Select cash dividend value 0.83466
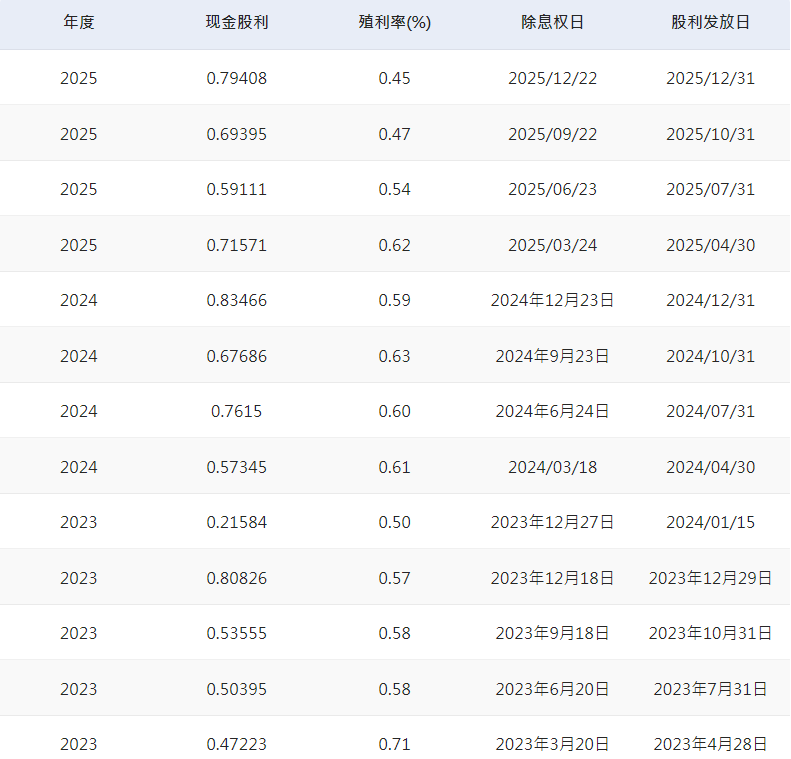Viewport: 791px width, 759px height. (237, 300)
